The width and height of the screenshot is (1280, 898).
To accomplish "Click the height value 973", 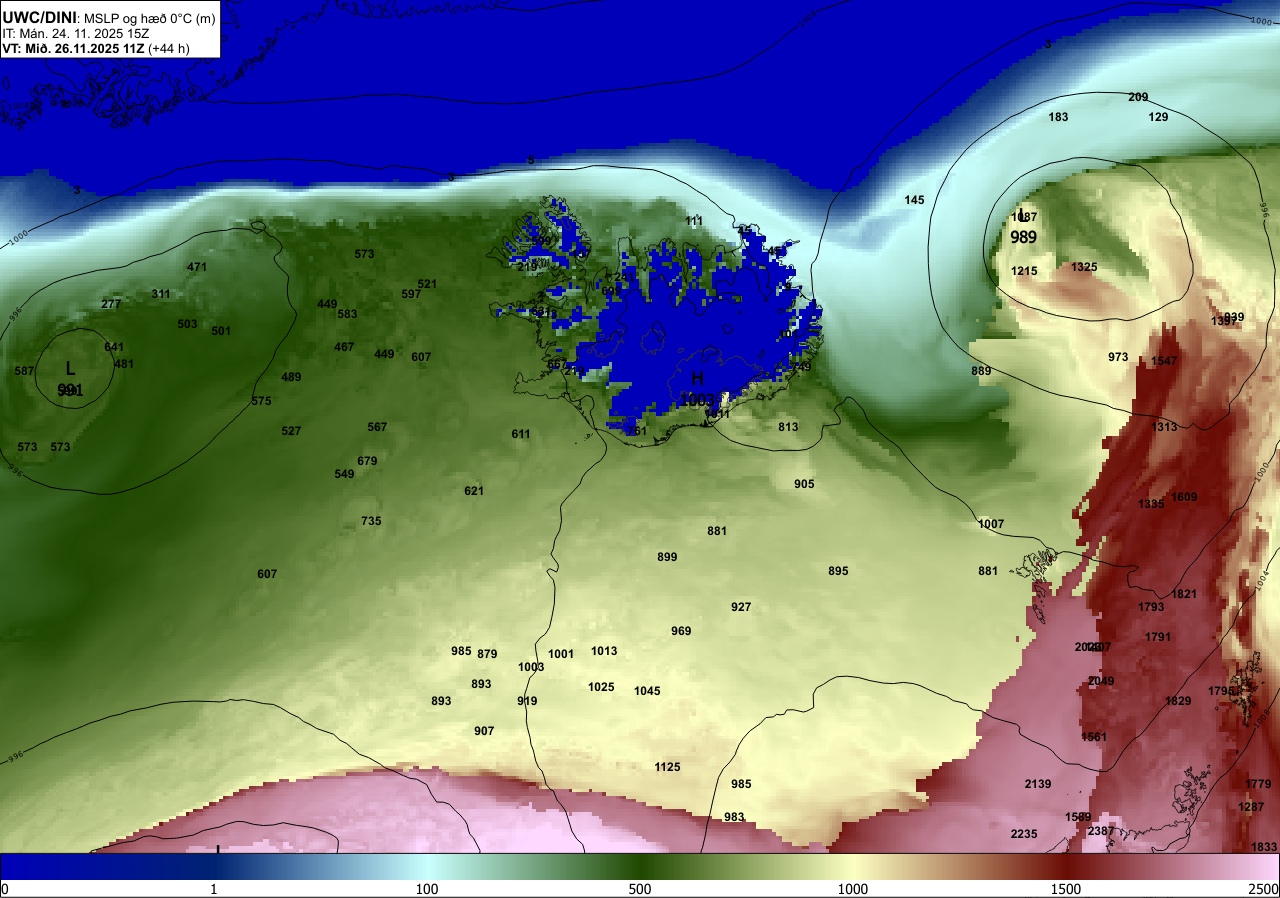I will click(x=1118, y=357).
